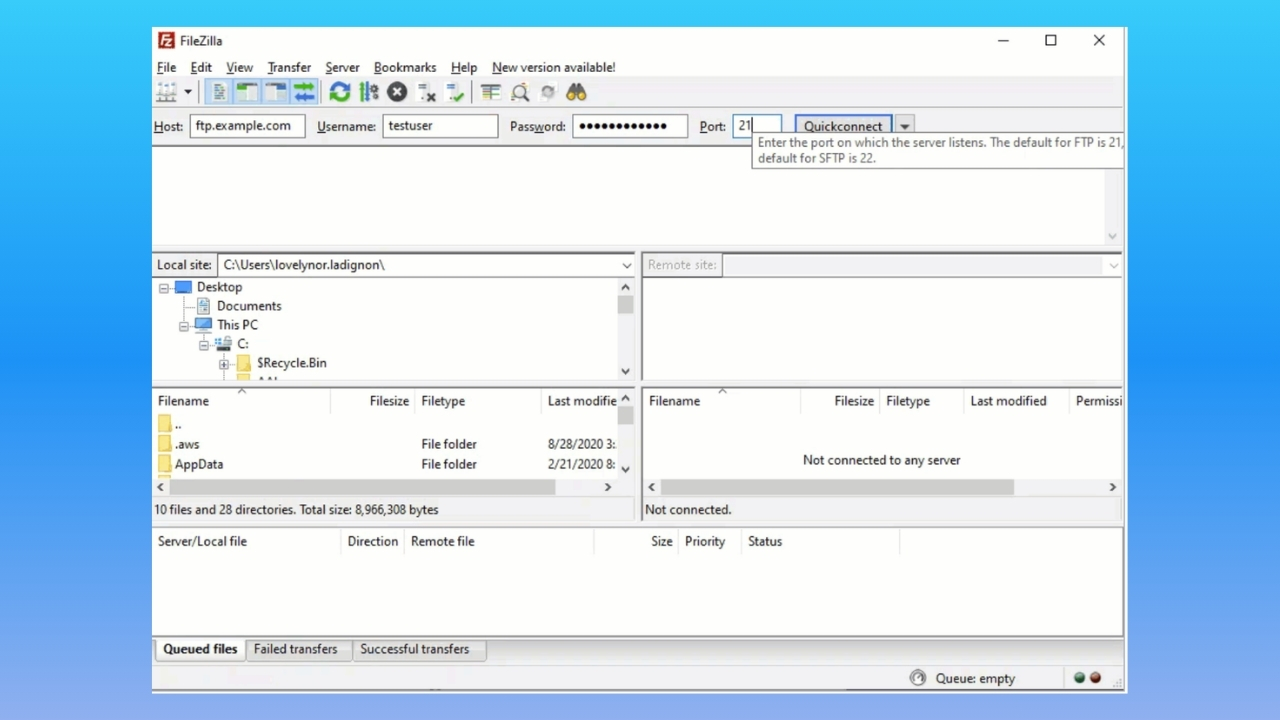
Task: Click the Password input field
Action: (x=630, y=126)
